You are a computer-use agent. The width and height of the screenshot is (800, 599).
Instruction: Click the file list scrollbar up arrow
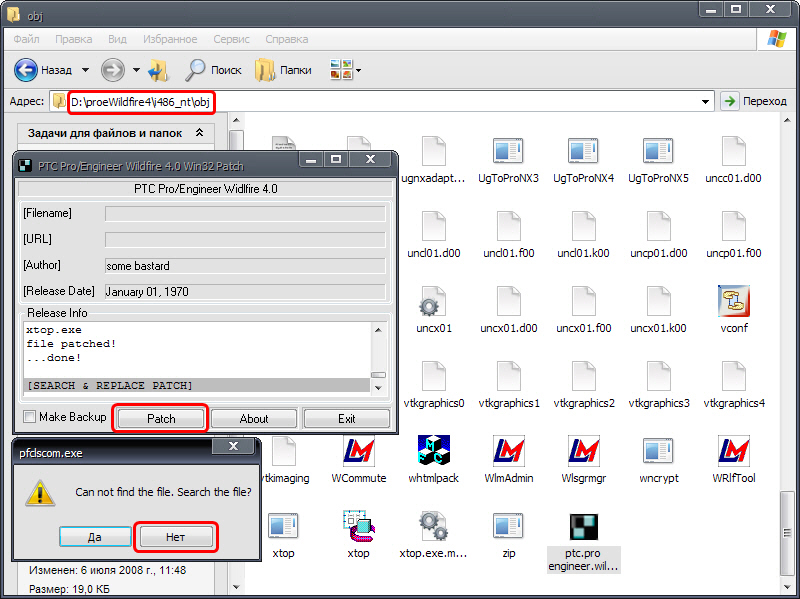tap(787, 120)
